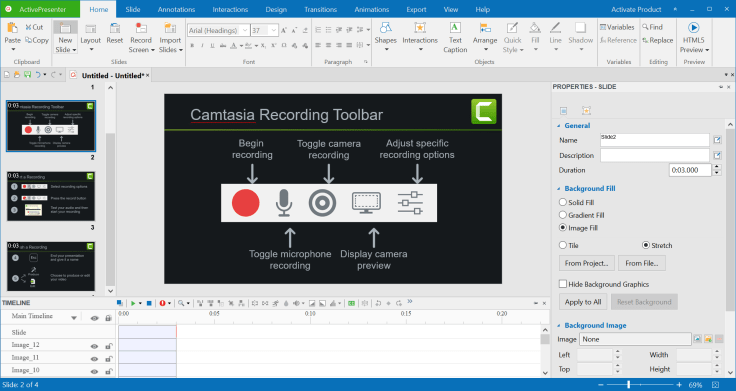Paste from the clipboard

(x=13, y=36)
